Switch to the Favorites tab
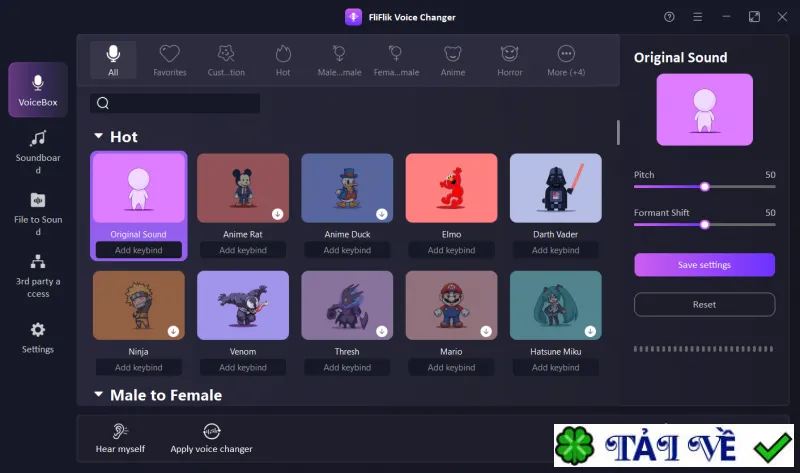This screenshot has height=473, width=800. (x=170, y=60)
